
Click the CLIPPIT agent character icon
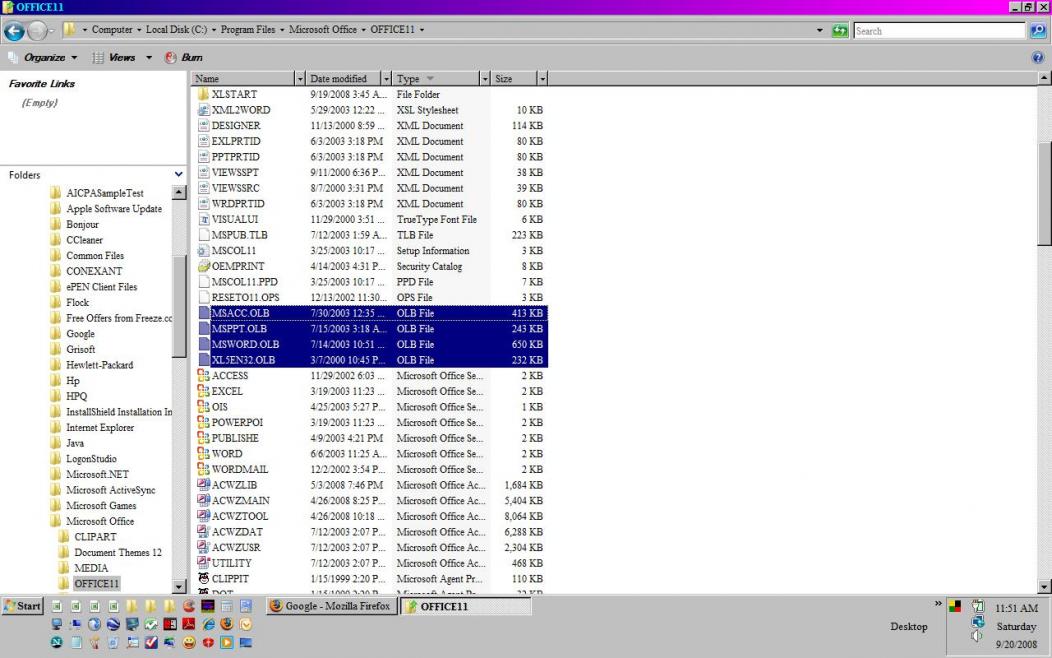203,579
